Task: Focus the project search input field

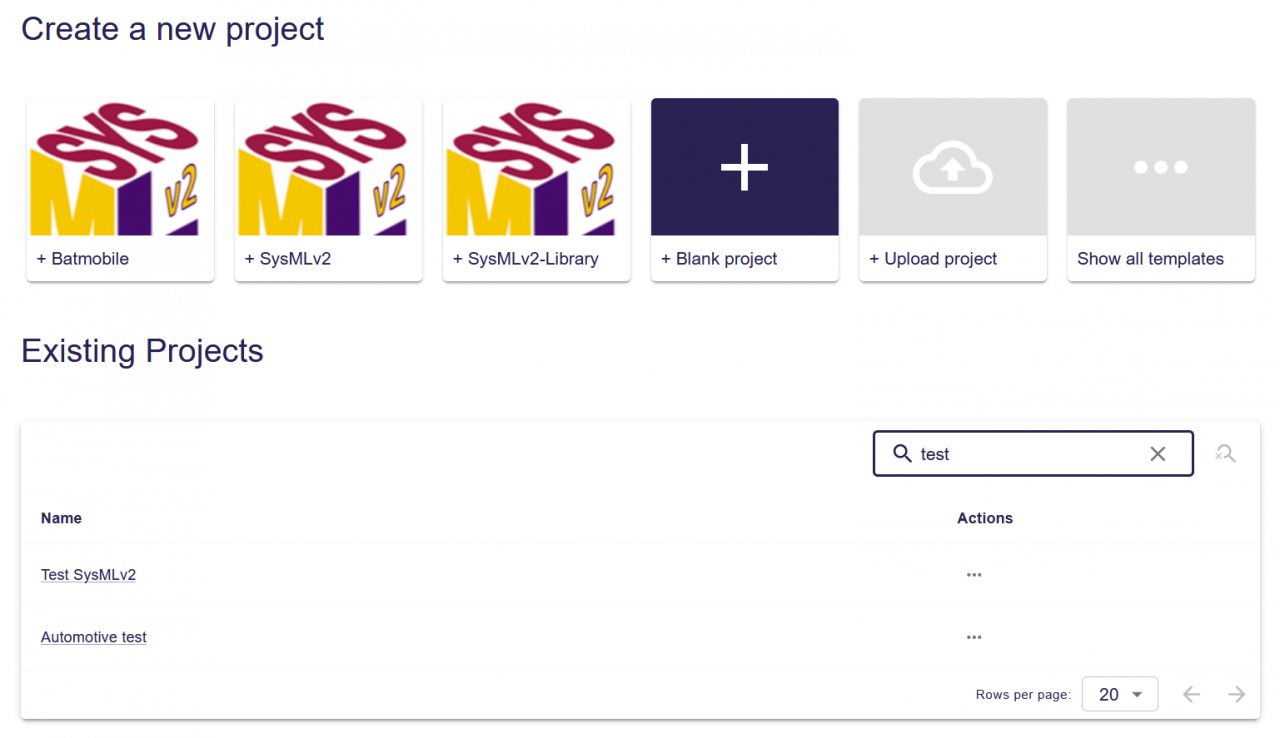Action: click(x=1033, y=454)
